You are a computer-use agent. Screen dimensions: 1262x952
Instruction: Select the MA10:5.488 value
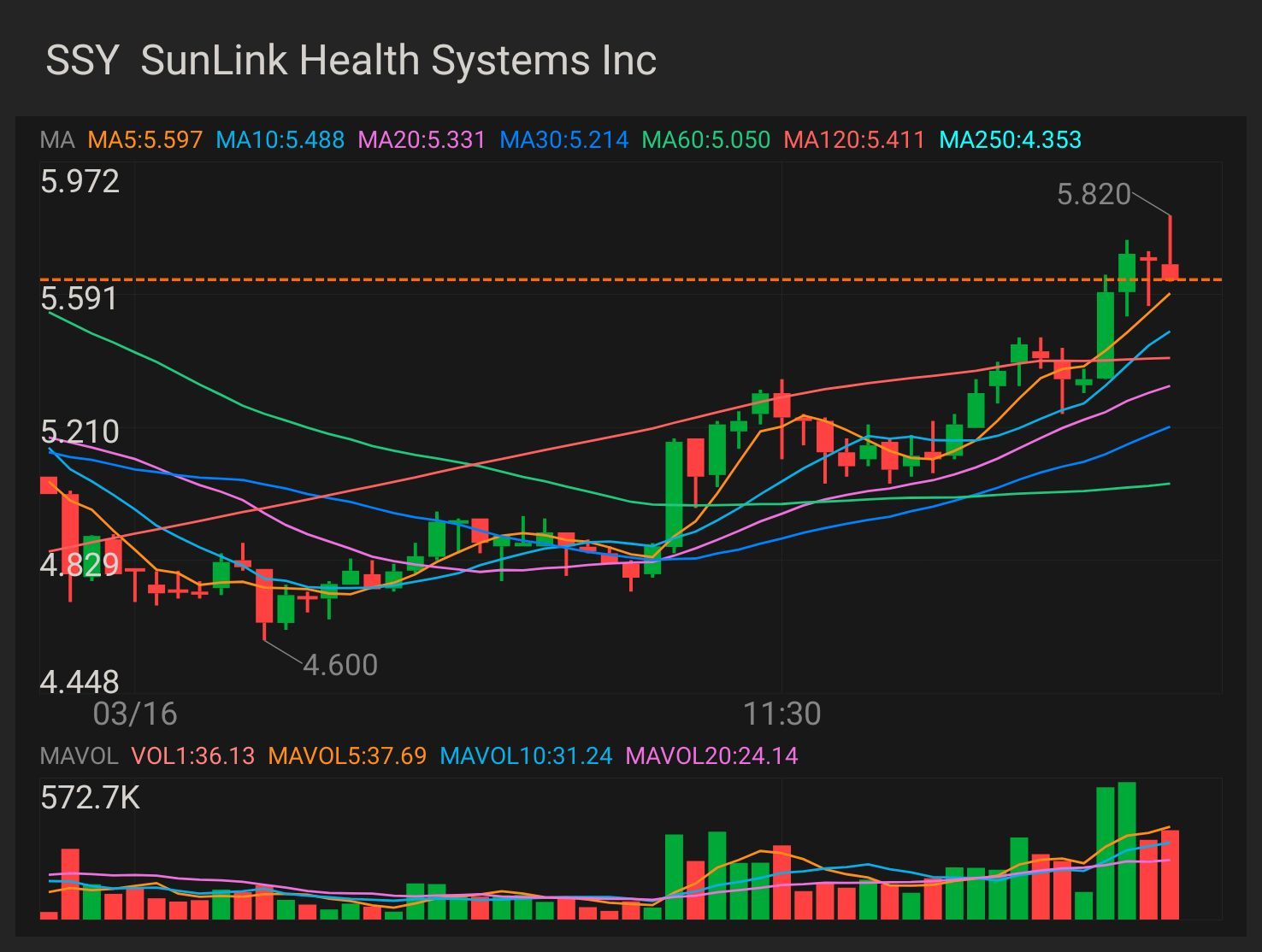pos(280,139)
